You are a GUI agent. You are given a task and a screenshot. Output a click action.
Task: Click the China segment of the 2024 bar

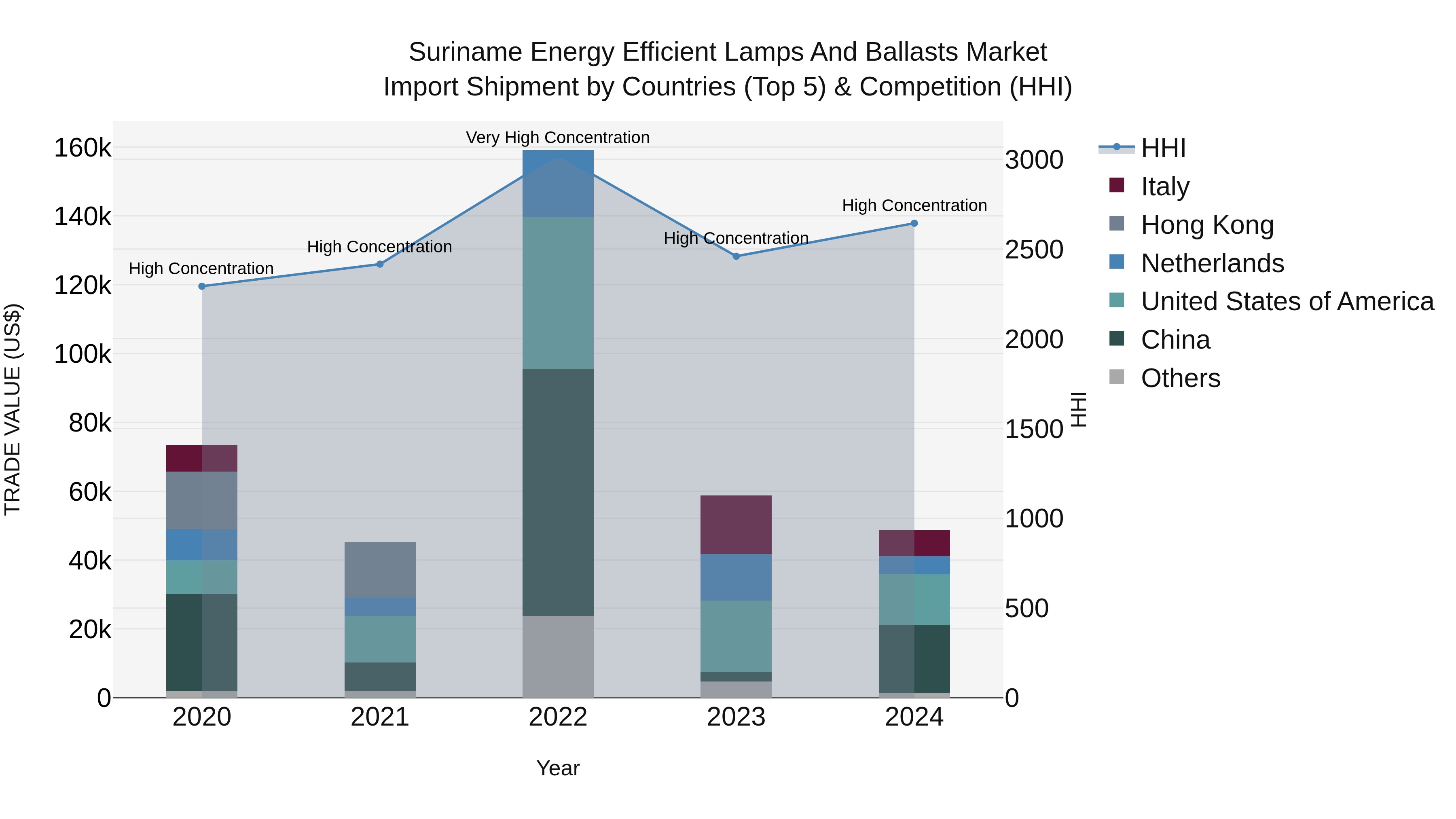click(914, 659)
